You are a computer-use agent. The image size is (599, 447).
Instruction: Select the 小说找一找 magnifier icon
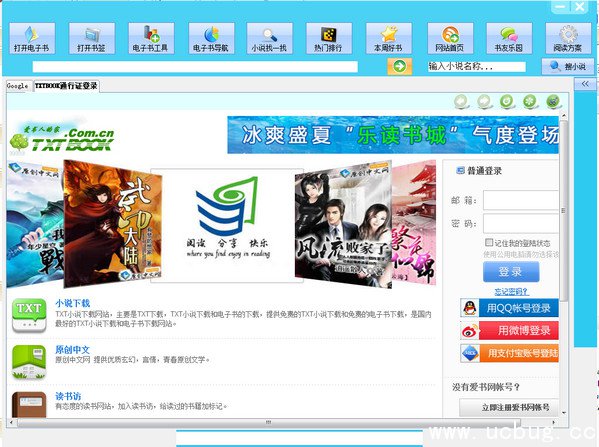click(x=270, y=38)
